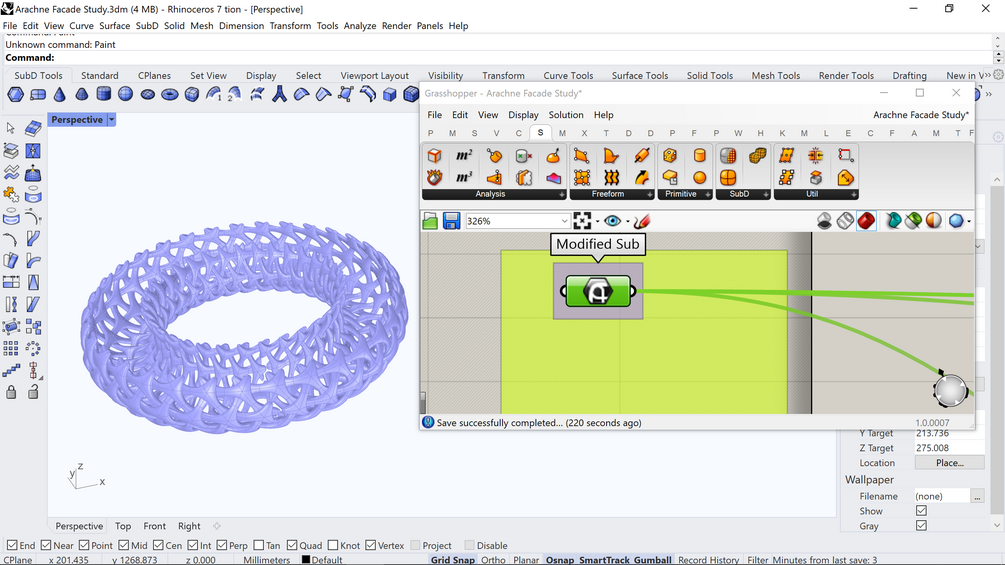The width and height of the screenshot is (1005, 565).
Task: Expand the Analysis panel in Grasshopper
Action: click(562, 194)
